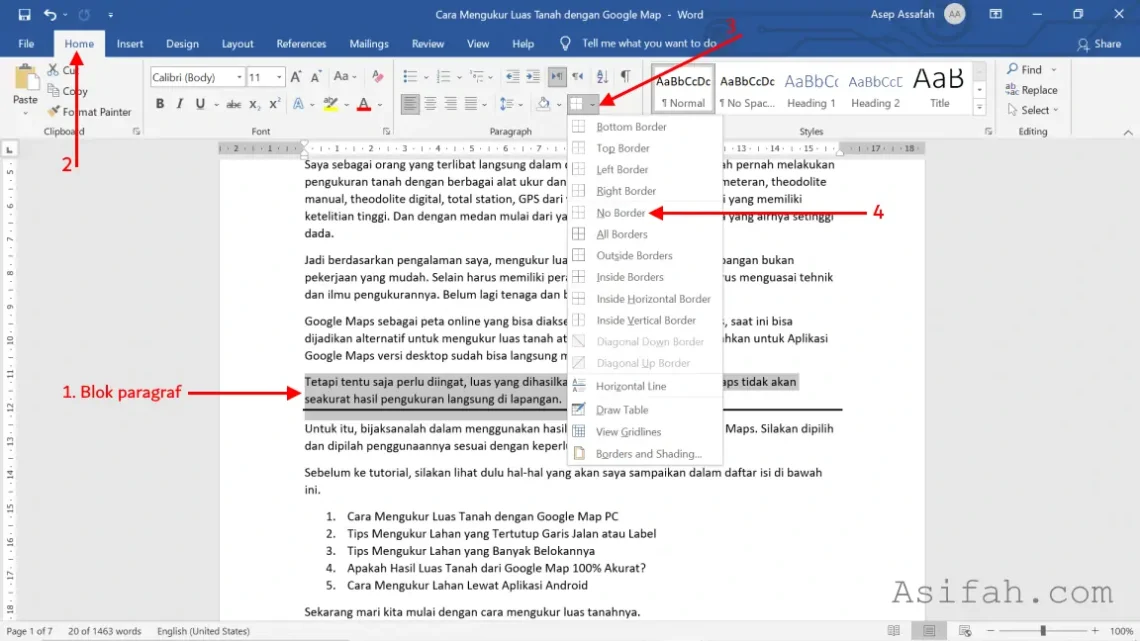Click the Paste clipboard icon
The width and height of the screenshot is (1140, 641).
tap(25, 78)
